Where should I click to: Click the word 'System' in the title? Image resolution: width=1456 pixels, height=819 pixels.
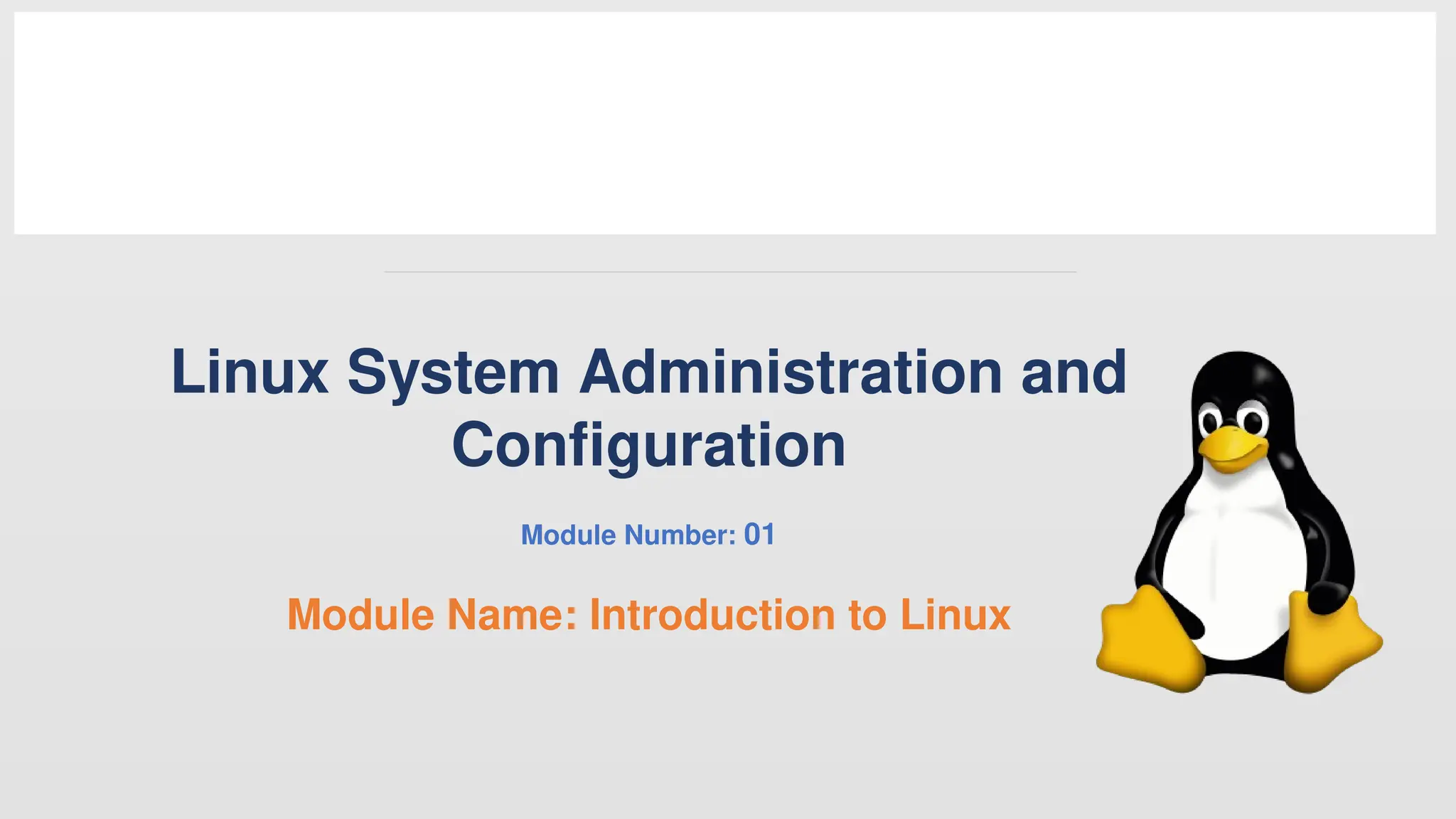[x=454, y=372]
